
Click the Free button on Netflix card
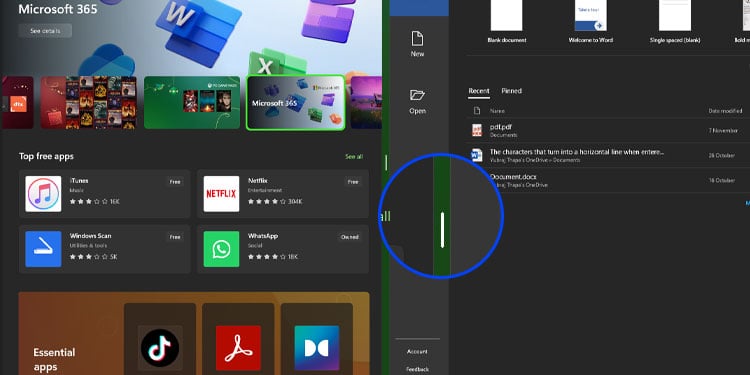(x=353, y=182)
